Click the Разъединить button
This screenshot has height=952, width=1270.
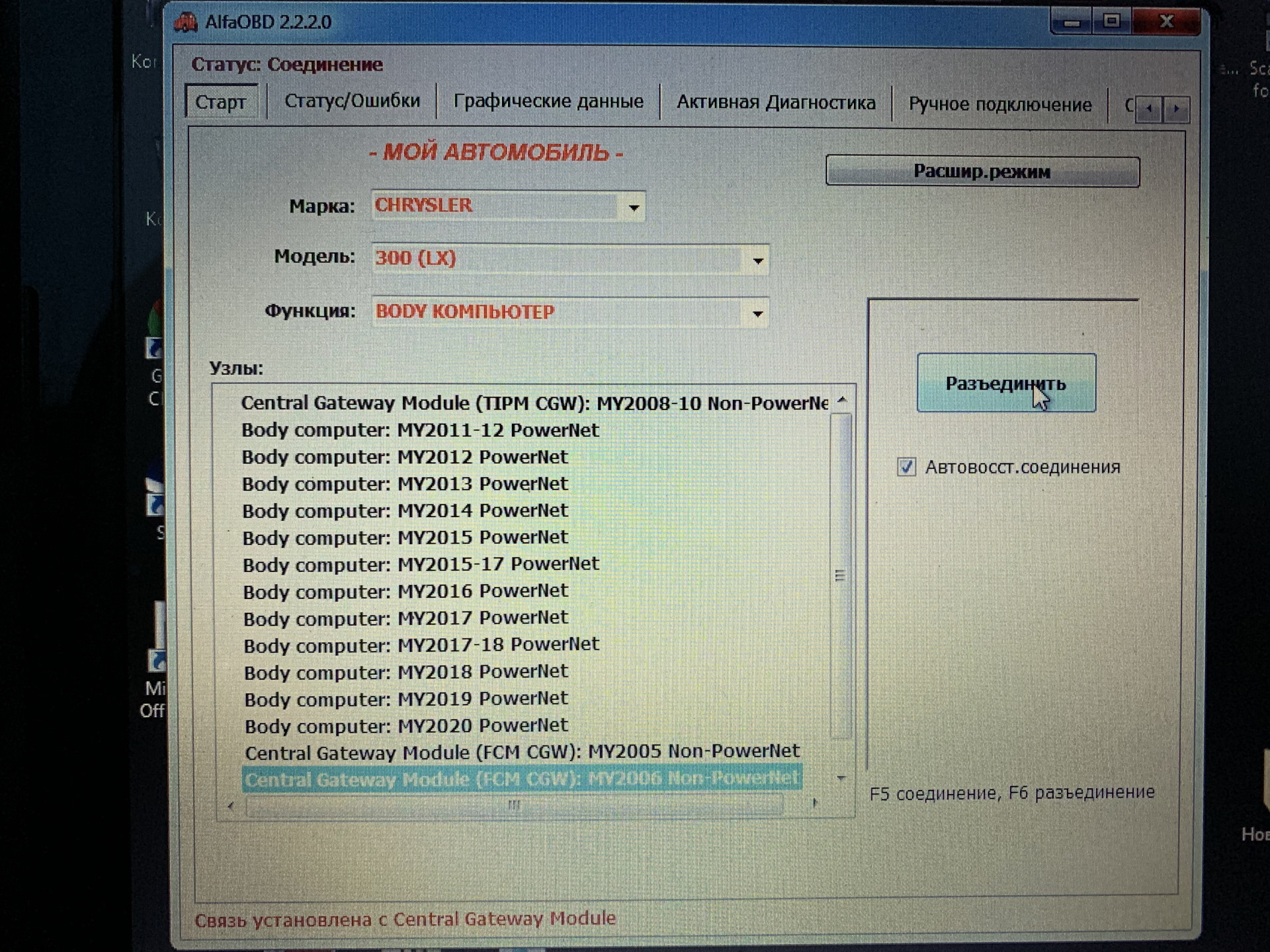pyautogui.click(x=1006, y=383)
